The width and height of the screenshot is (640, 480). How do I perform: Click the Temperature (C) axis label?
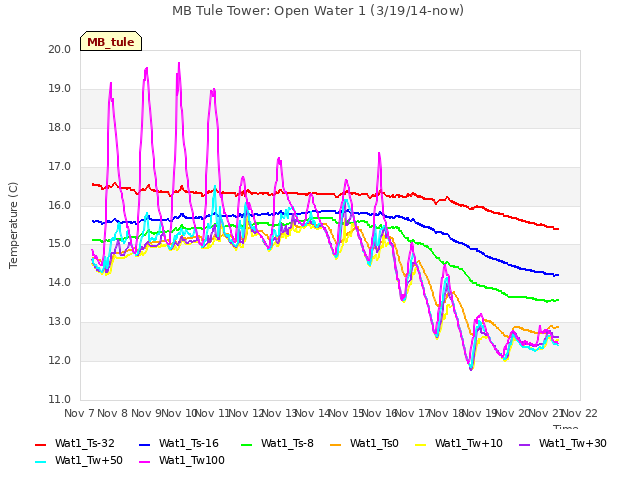tap(13, 225)
